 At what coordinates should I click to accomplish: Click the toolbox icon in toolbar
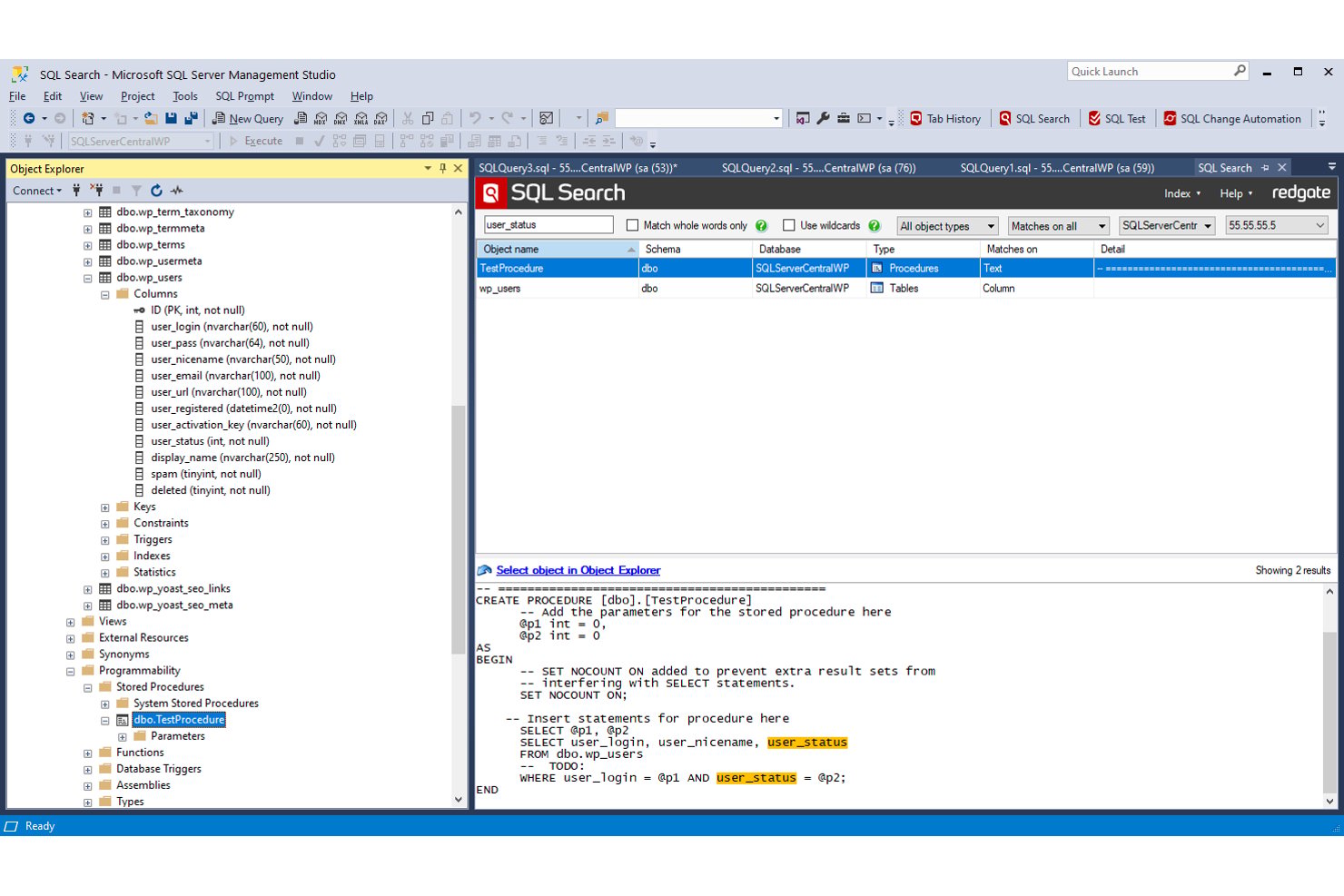click(x=843, y=118)
